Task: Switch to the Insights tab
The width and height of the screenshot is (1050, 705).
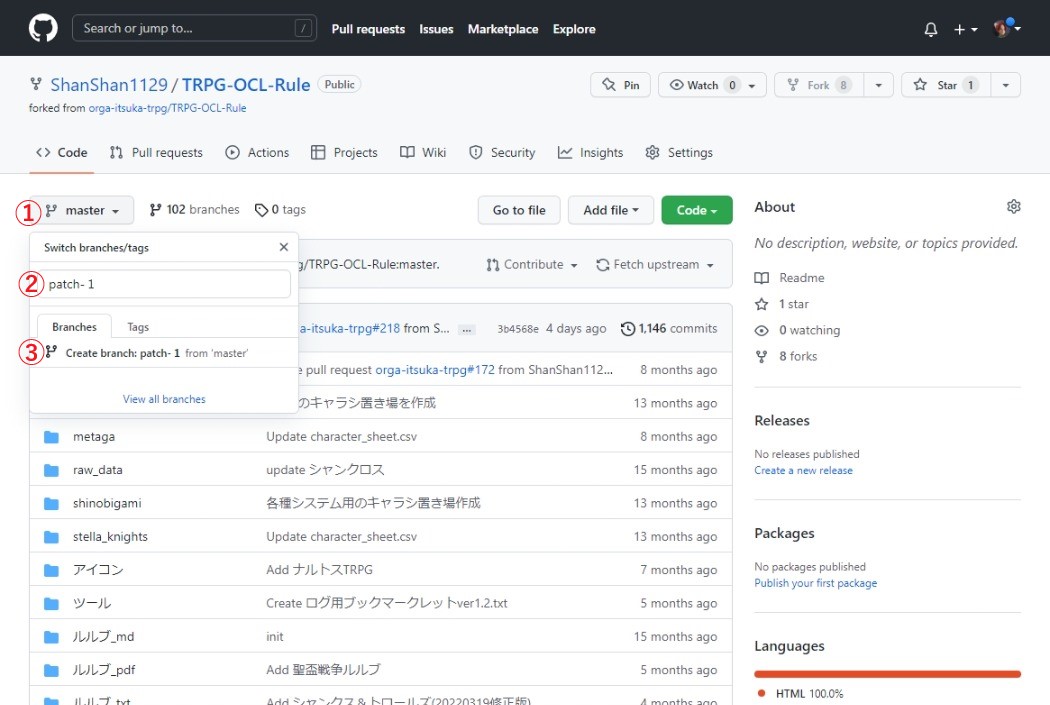Action: coord(591,153)
